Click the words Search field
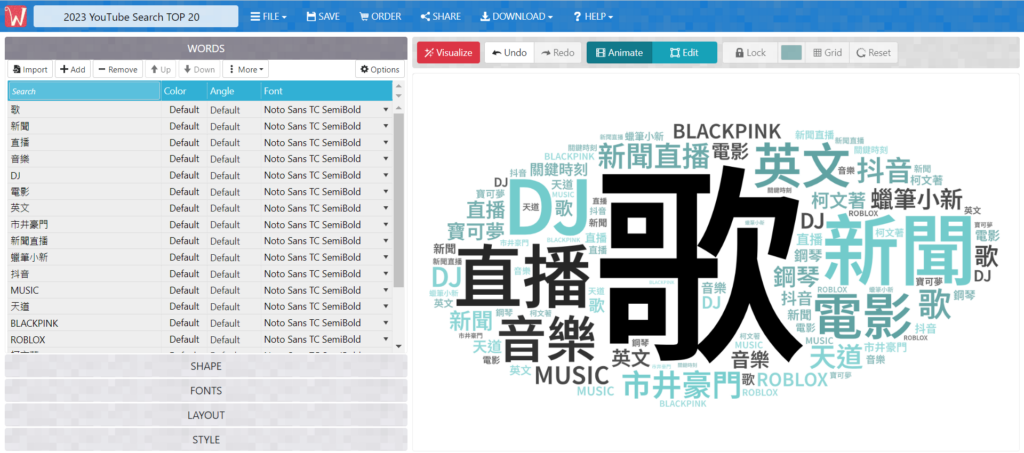The height and width of the screenshot is (453, 1024). pos(84,91)
